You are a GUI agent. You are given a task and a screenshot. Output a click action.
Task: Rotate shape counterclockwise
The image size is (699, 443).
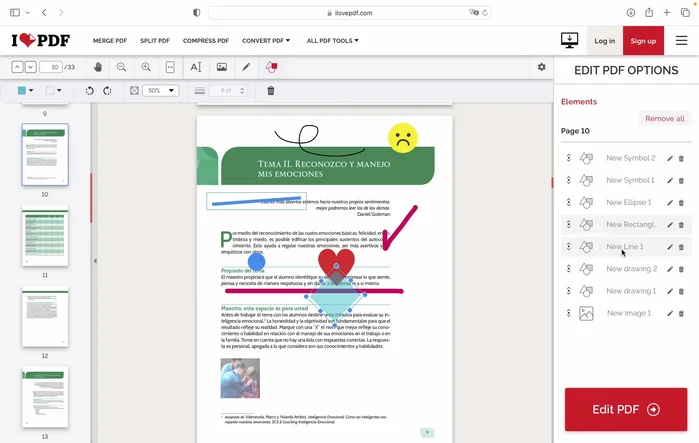(90, 91)
